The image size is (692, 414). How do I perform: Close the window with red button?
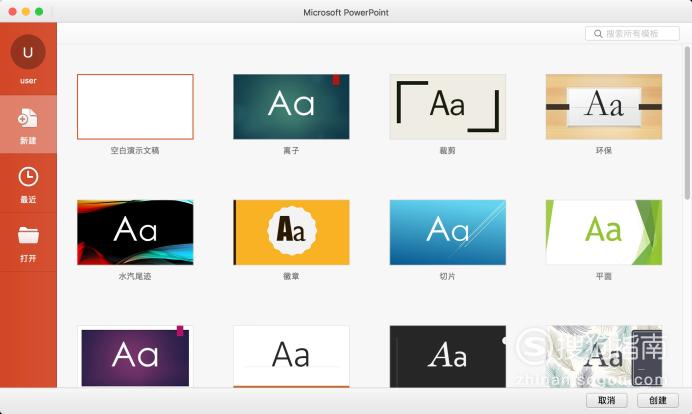pos(12,12)
